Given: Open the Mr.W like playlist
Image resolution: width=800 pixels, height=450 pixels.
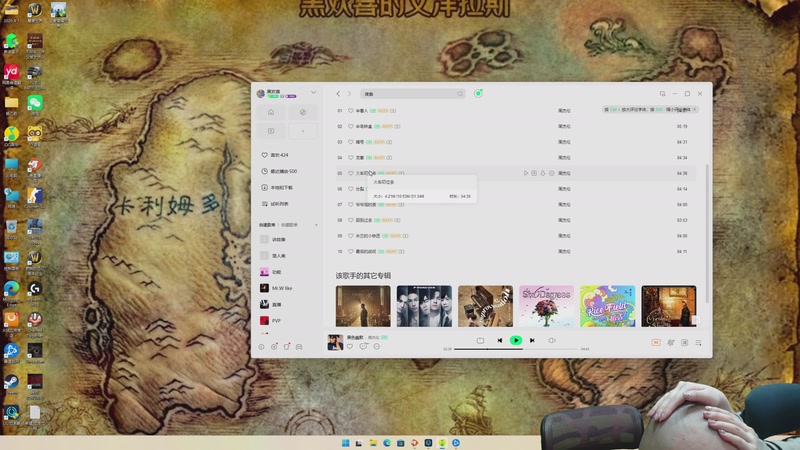Looking at the screenshot, I should point(276,288).
